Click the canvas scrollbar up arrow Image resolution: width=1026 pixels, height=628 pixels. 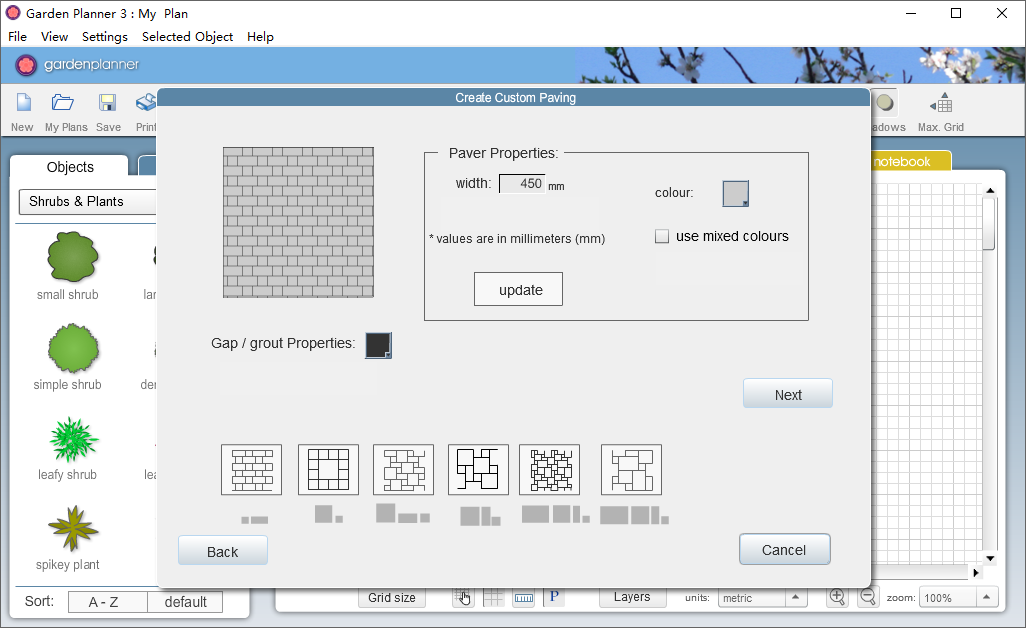(990, 190)
